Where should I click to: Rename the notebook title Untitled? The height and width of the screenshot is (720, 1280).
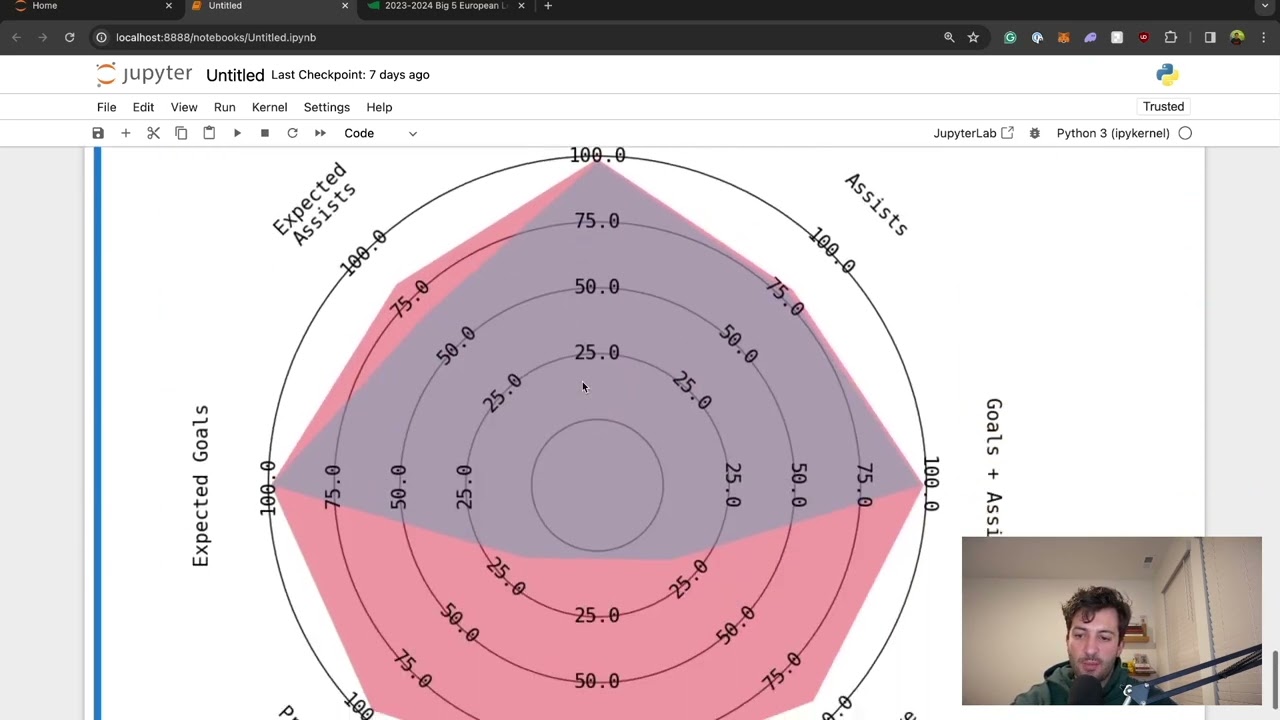[x=235, y=75]
